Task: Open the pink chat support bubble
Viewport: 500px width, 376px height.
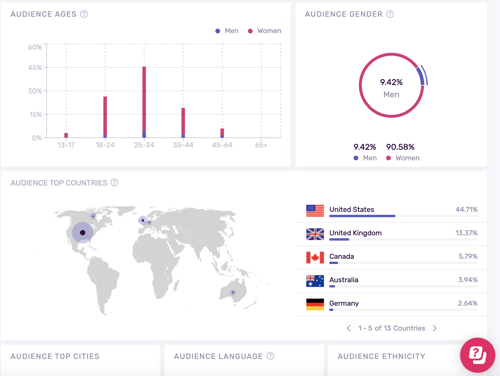Action: tap(477, 355)
